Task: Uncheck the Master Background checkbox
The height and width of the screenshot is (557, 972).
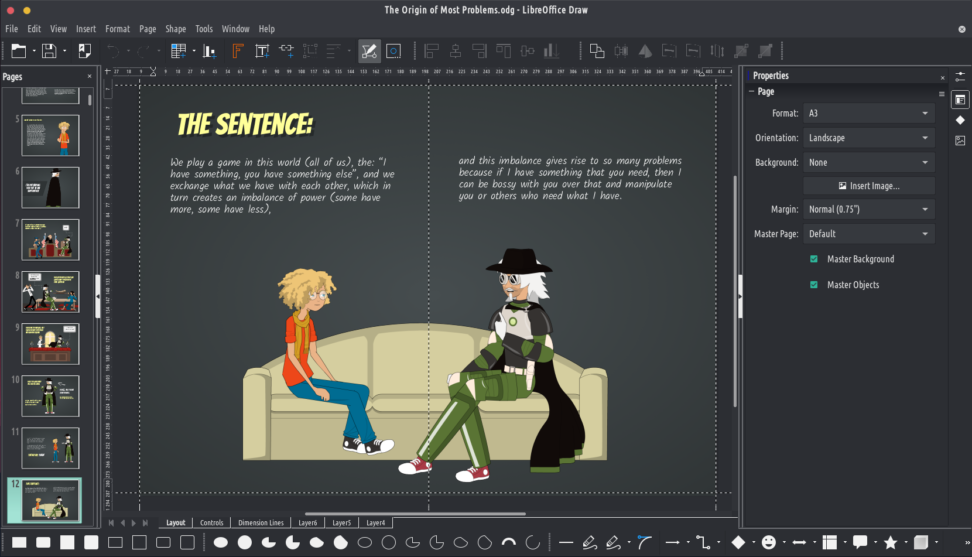Action: (x=814, y=259)
